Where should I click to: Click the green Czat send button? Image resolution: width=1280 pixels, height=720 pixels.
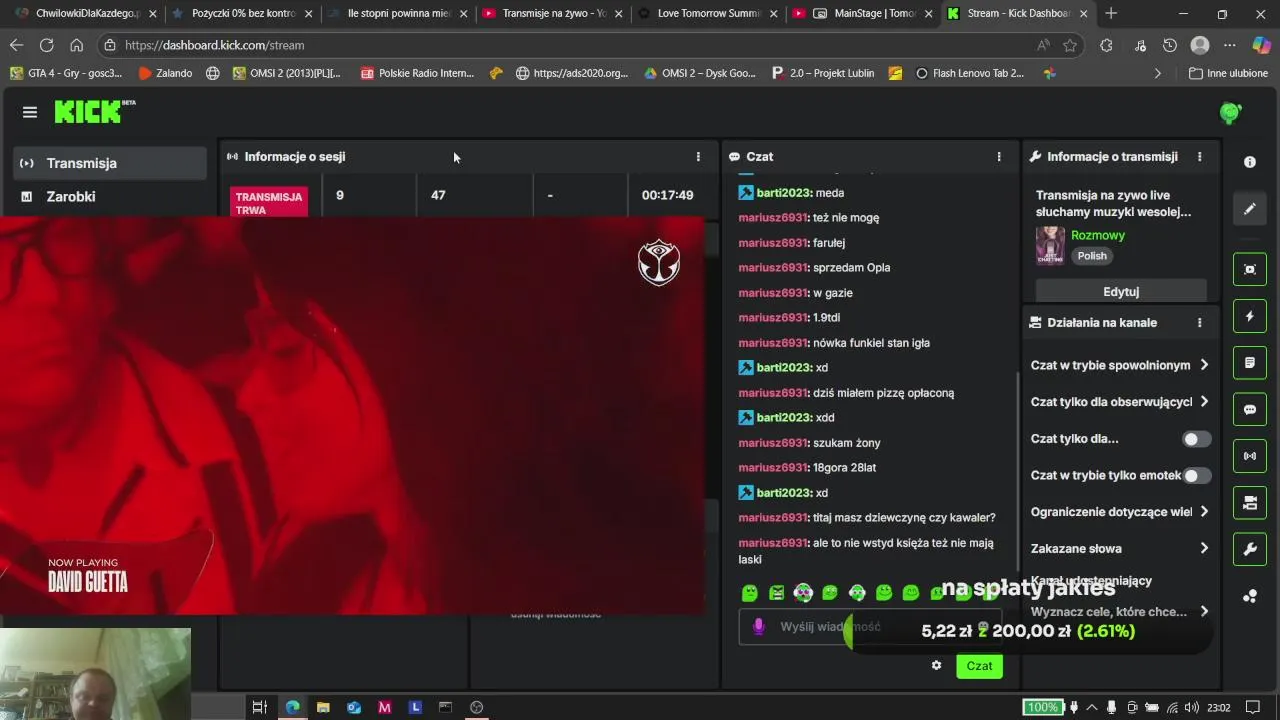[979, 666]
